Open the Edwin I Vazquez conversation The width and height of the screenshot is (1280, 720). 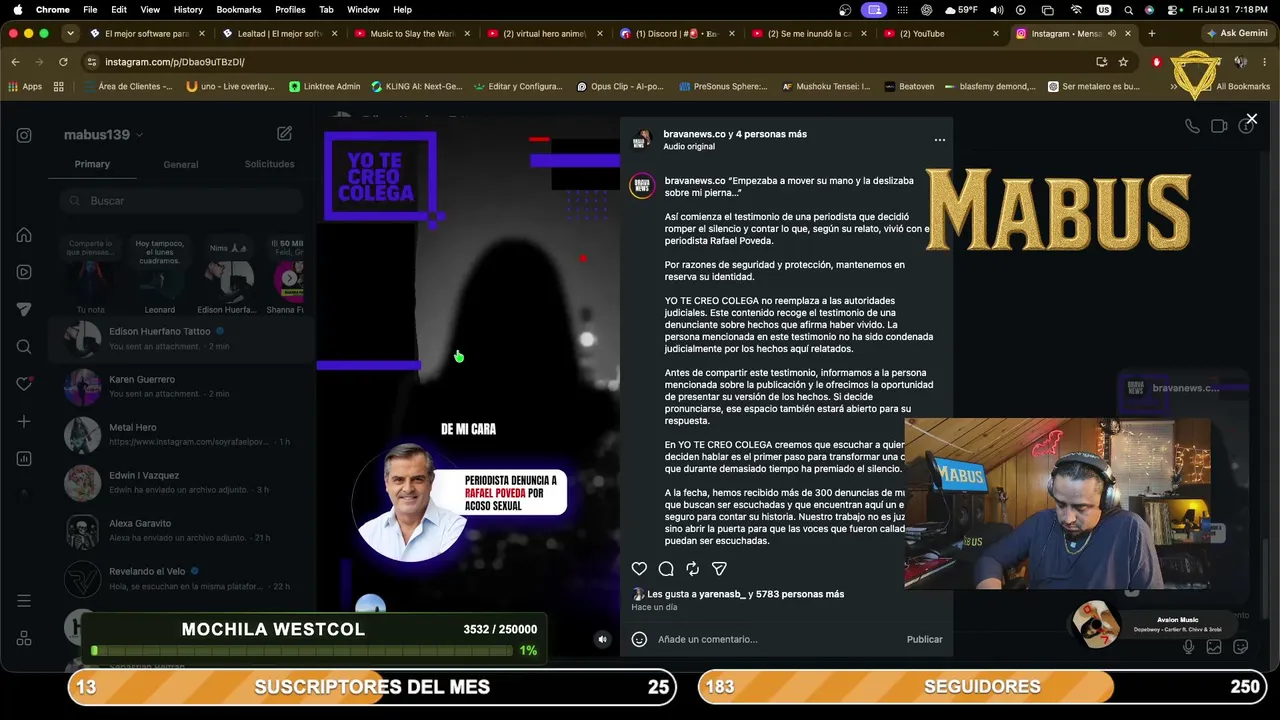pos(182,483)
